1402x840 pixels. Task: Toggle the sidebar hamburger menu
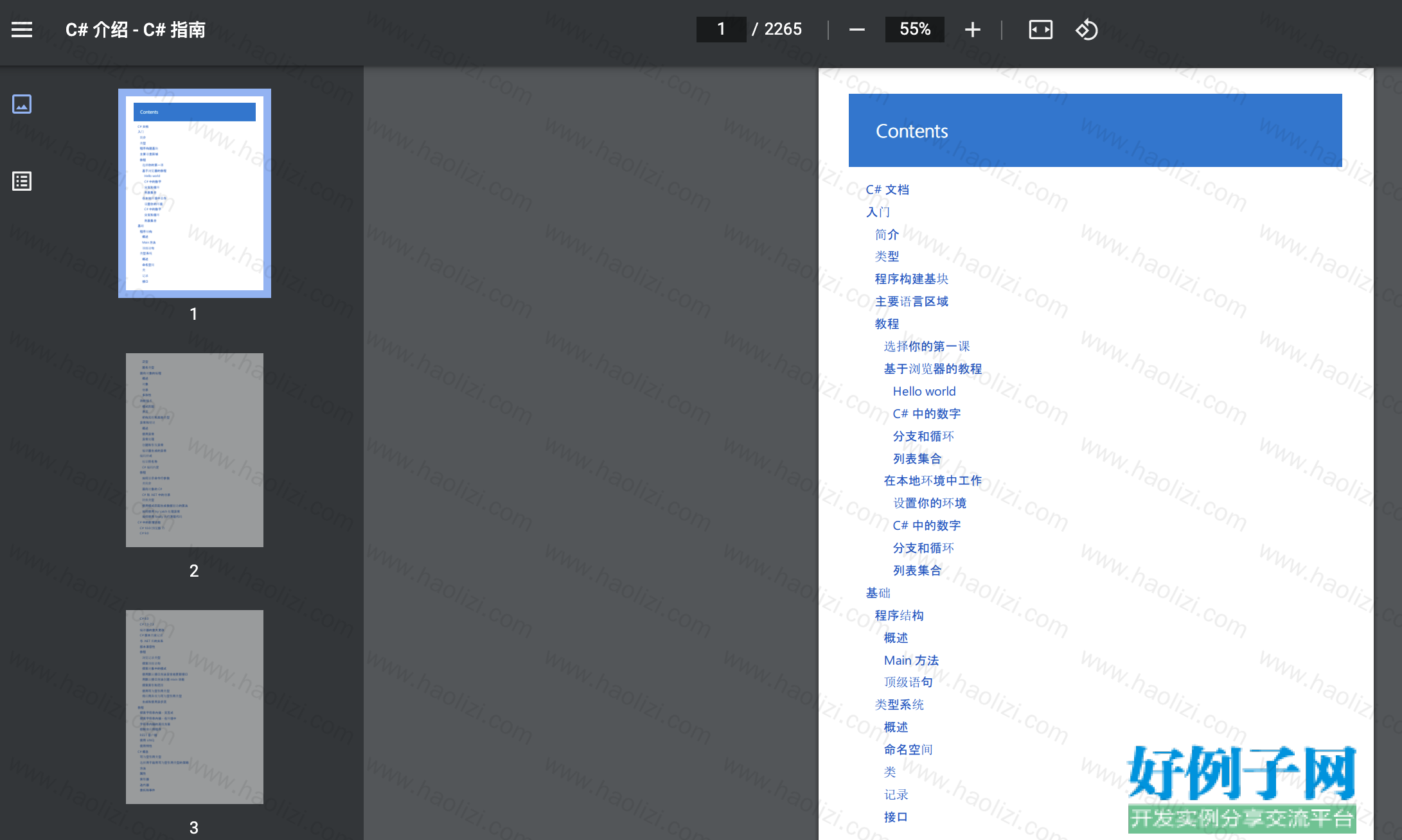pos(22,30)
